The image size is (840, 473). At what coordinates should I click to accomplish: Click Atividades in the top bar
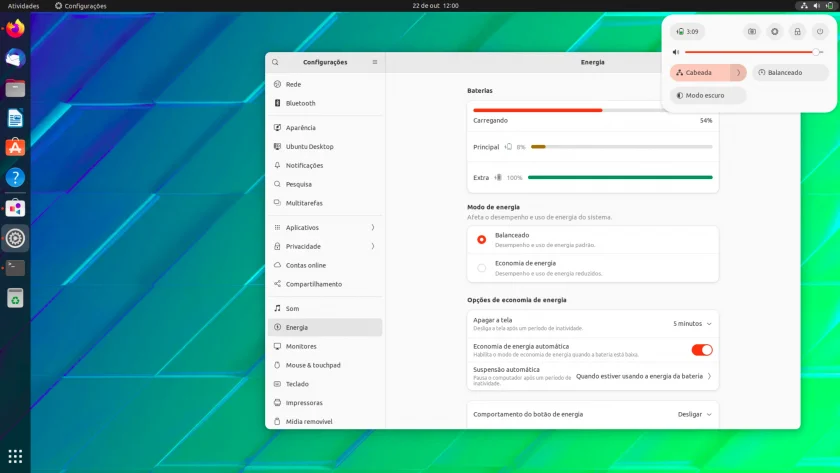24,6
